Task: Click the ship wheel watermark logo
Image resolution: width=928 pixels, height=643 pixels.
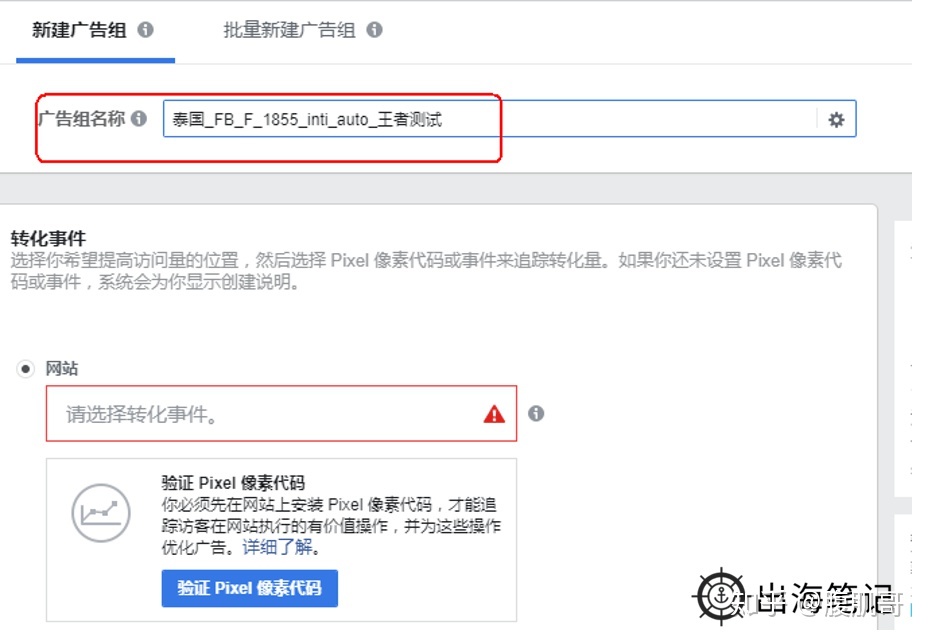Action: point(720,596)
